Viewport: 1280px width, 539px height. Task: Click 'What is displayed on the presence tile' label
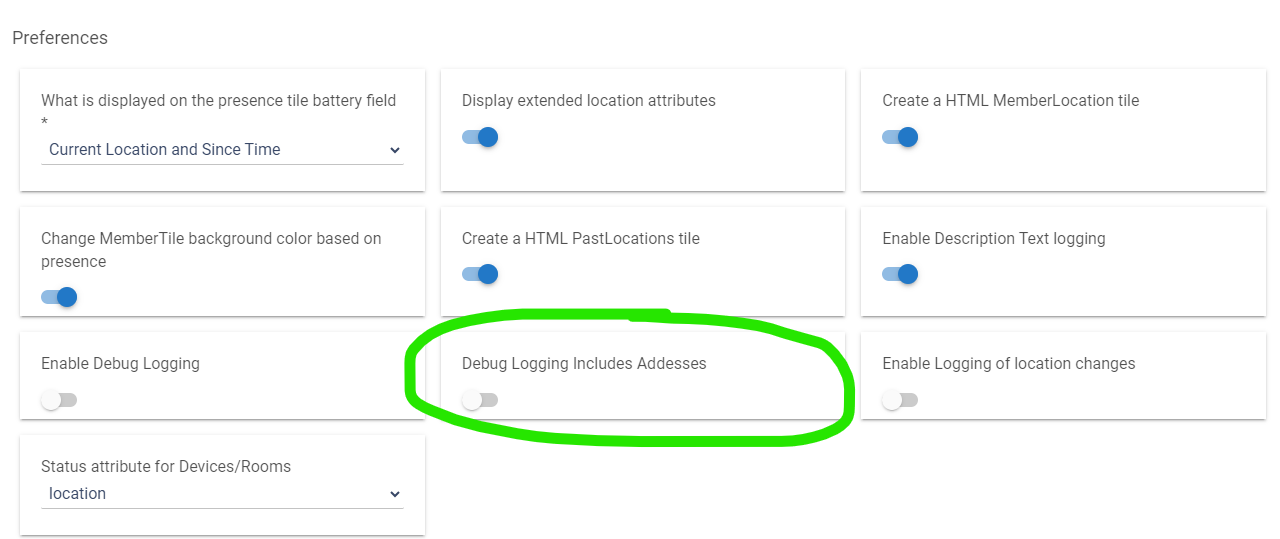click(218, 100)
